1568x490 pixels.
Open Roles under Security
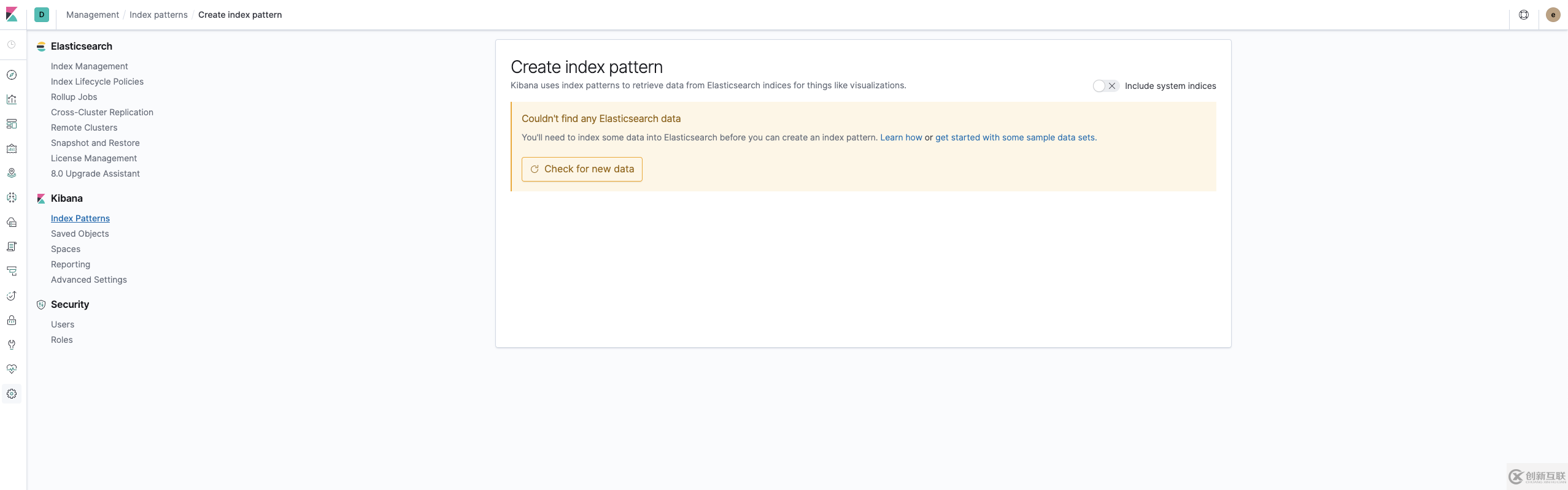point(62,340)
